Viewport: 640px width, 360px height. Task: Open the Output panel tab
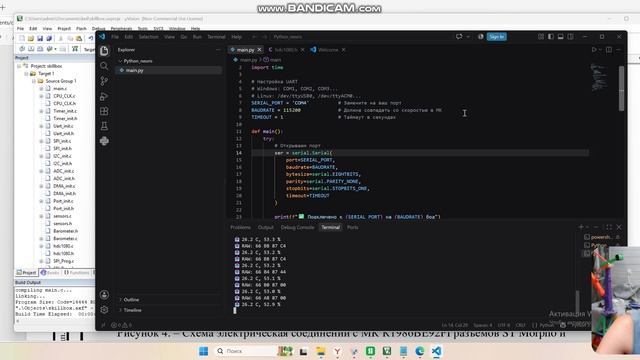click(265, 227)
